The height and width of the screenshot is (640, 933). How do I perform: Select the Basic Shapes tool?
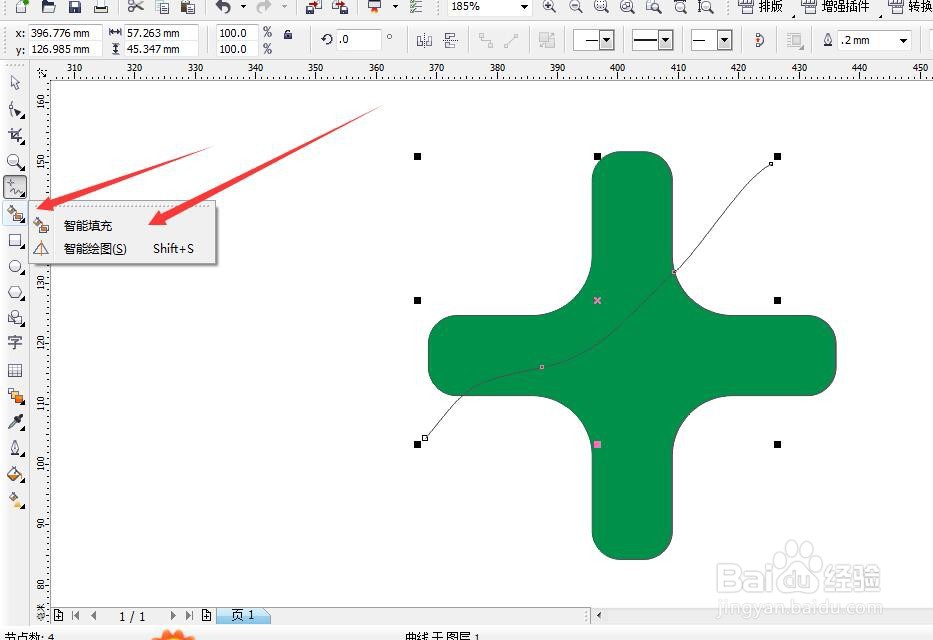pyautogui.click(x=15, y=318)
